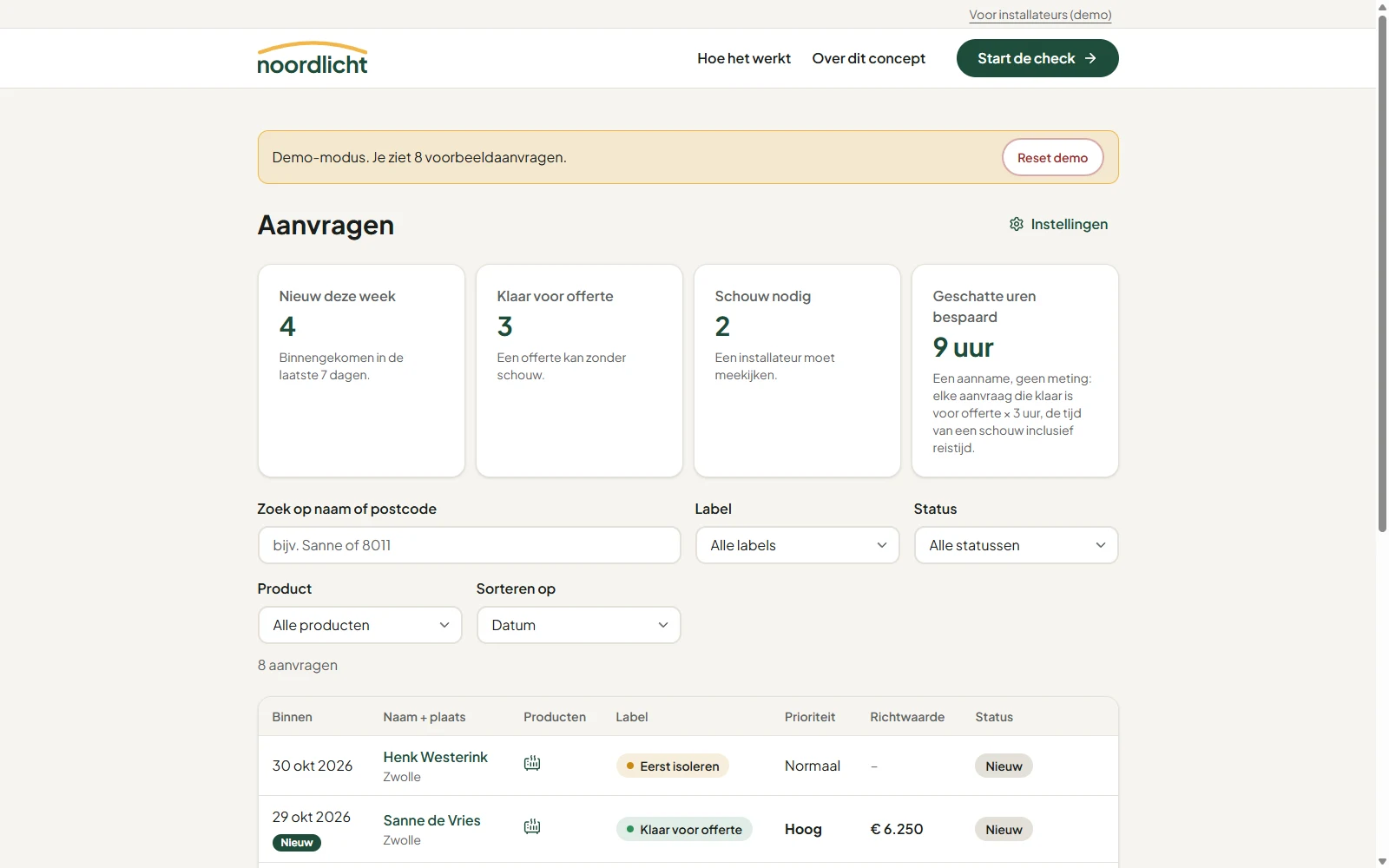Image resolution: width=1389 pixels, height=868 pixels.
Task: Click the 'Naam + plaats' column header
Action: pos(424,717)
